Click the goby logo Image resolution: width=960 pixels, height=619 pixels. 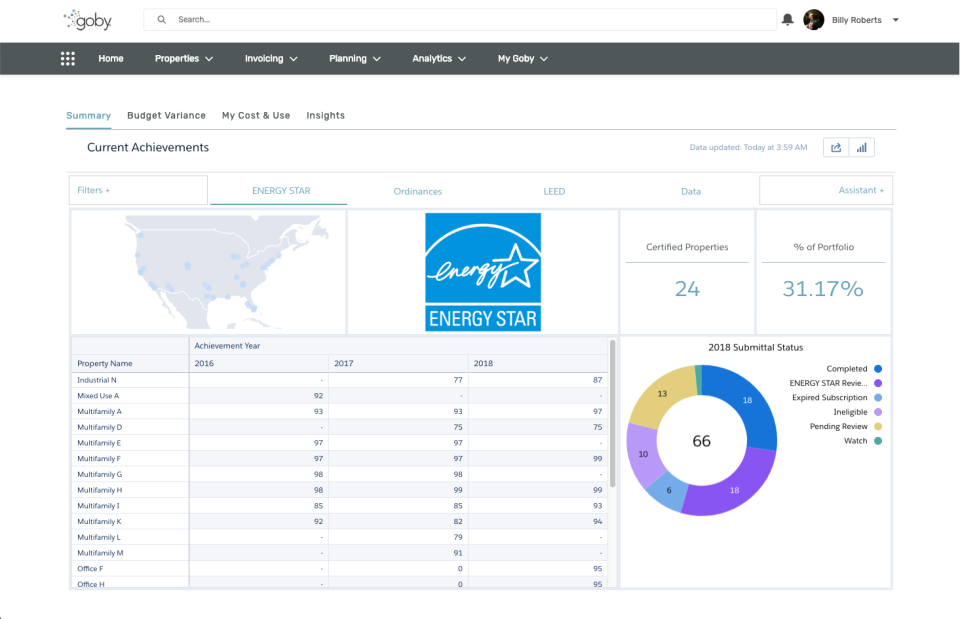[x=86, y=19]
